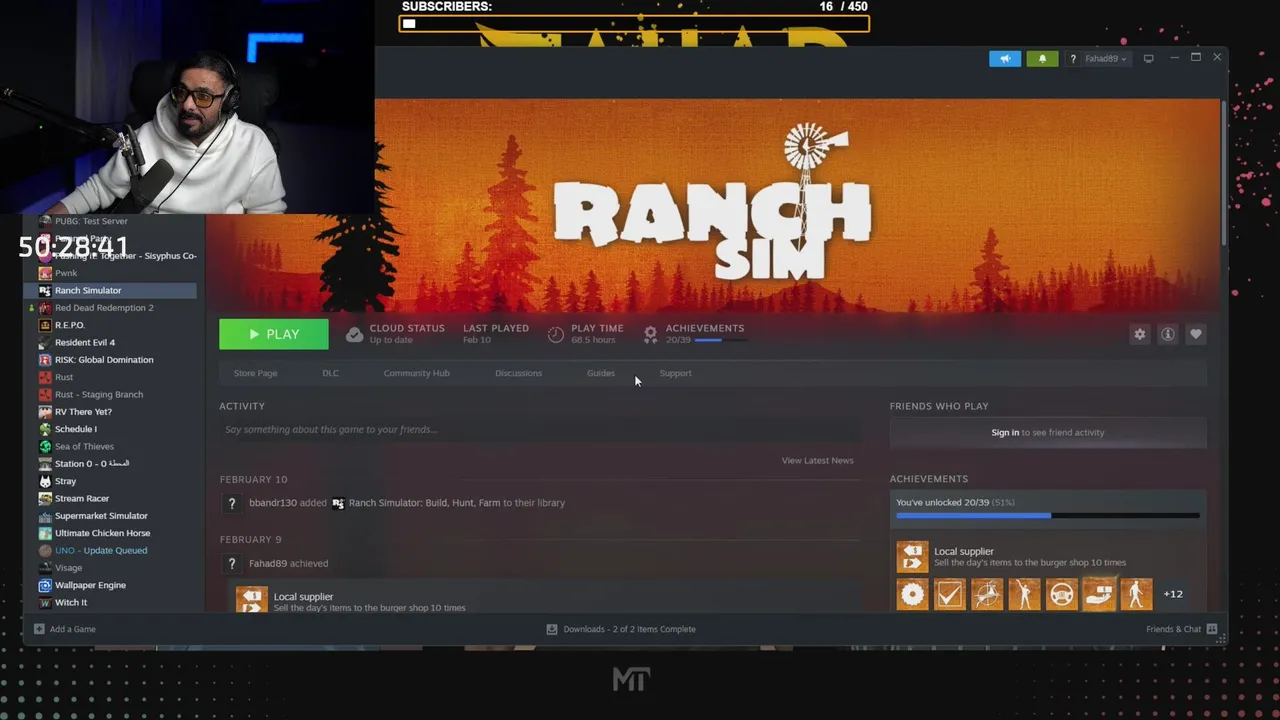Open the green bell notifications button
This screenshot has height=720, width=1280.
(1042, 59)
